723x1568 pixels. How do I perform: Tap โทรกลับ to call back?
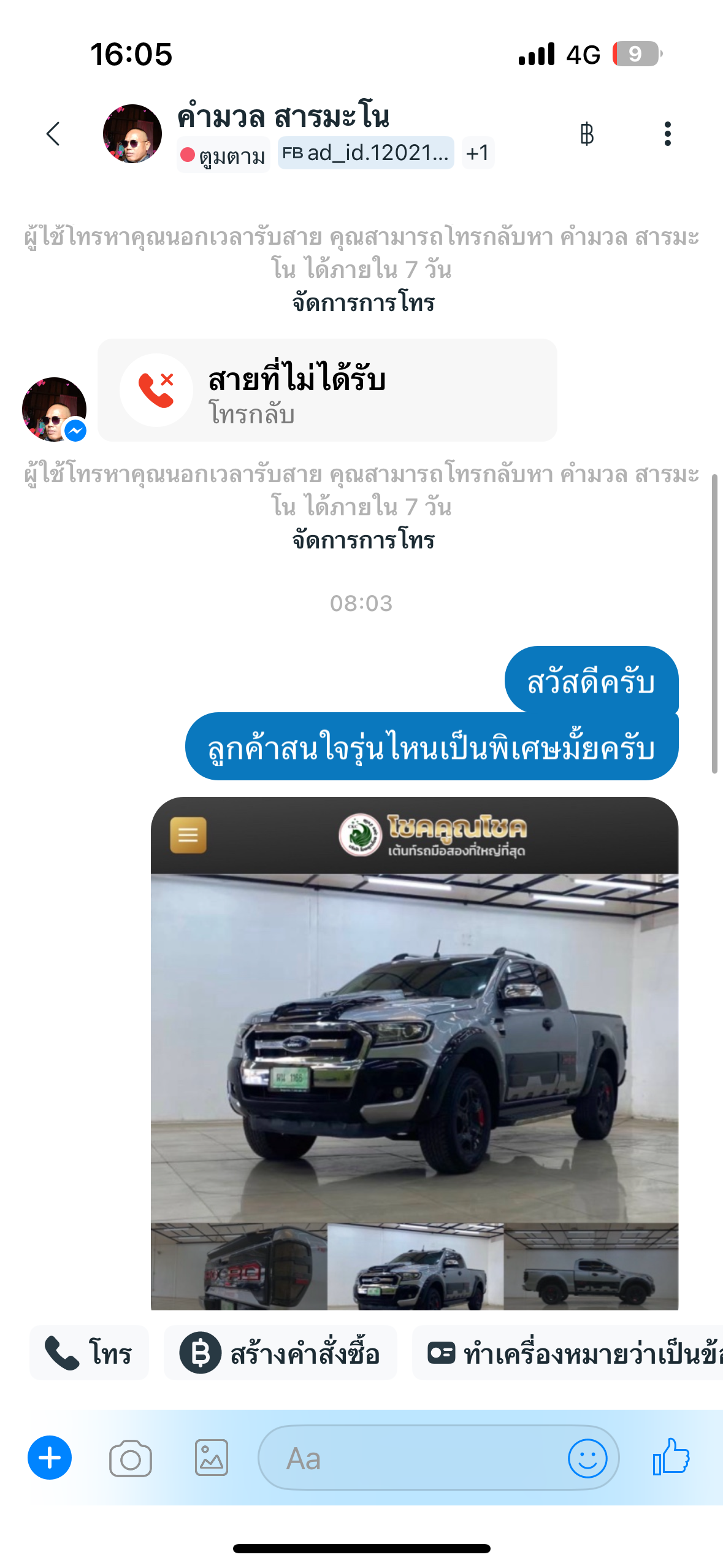coord(252,414)
